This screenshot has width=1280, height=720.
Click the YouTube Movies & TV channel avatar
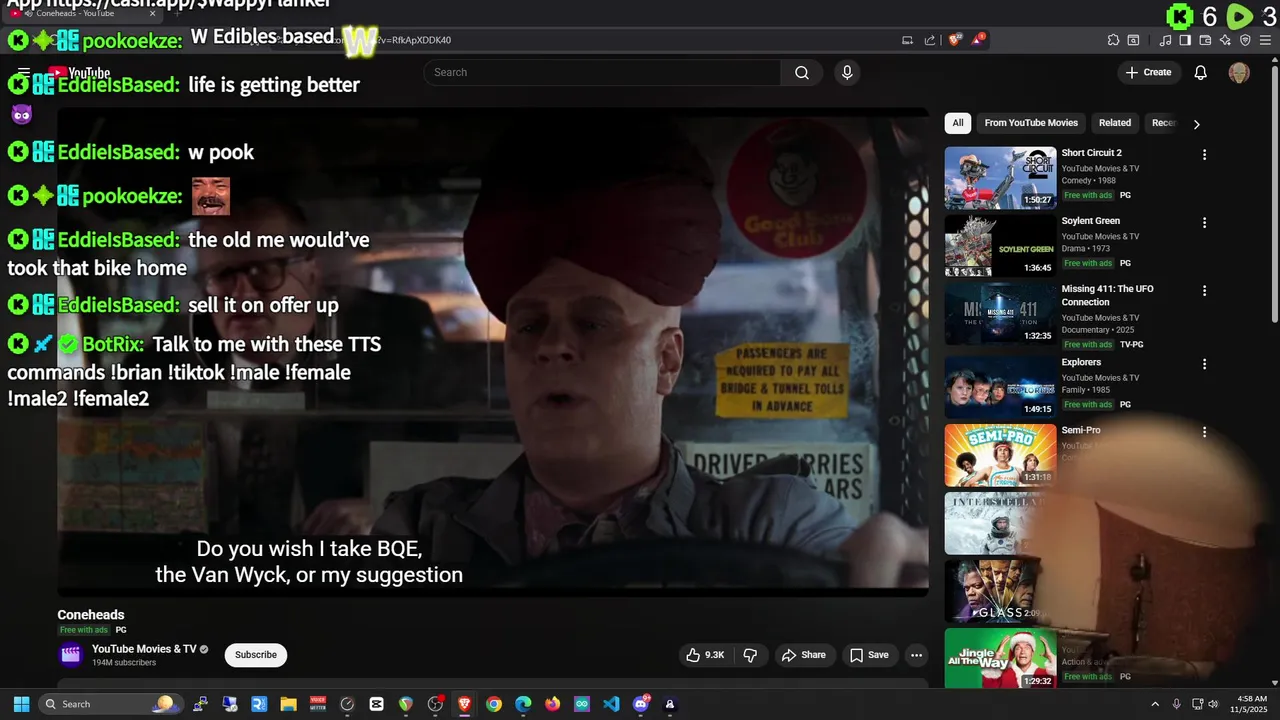[x=71, y=655]
